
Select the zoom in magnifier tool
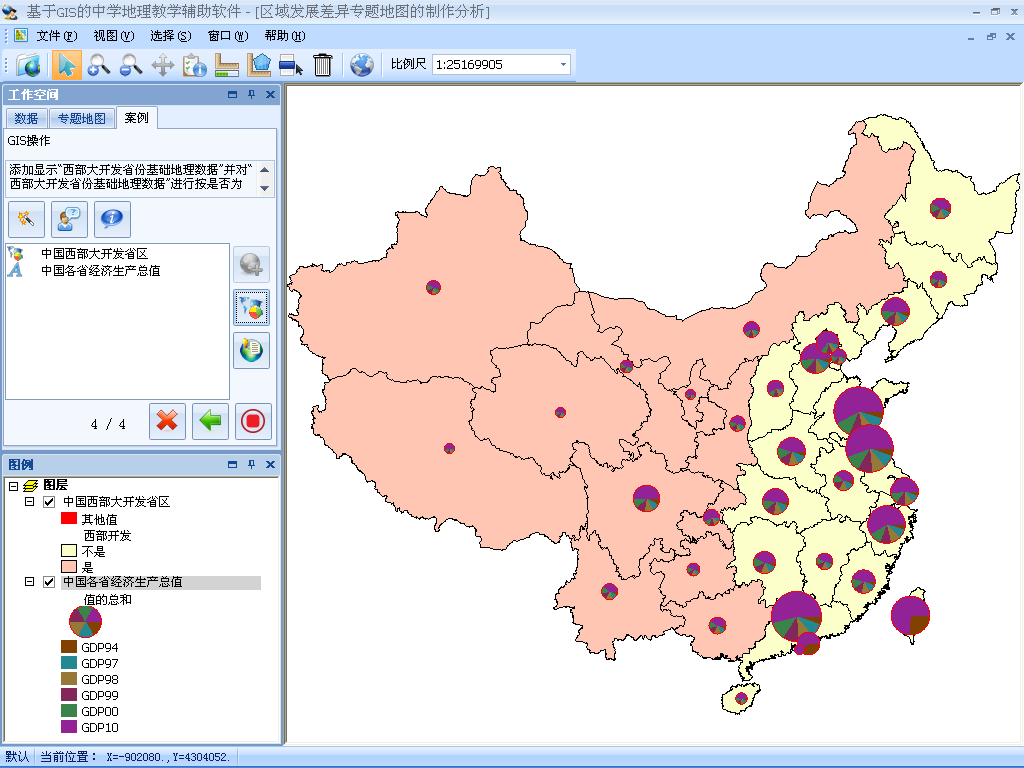pyautogui.click(x=98, y=65)
